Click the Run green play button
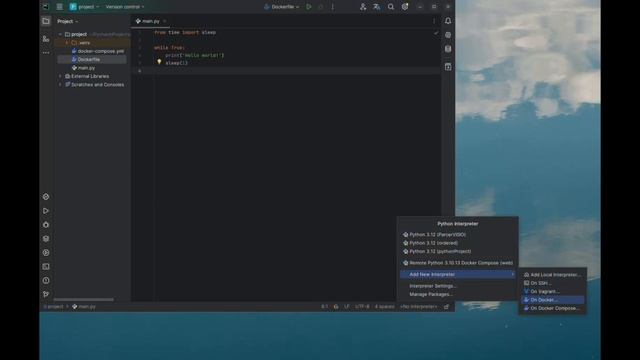The height and width of the screenshot is (360, 640). 309,7
